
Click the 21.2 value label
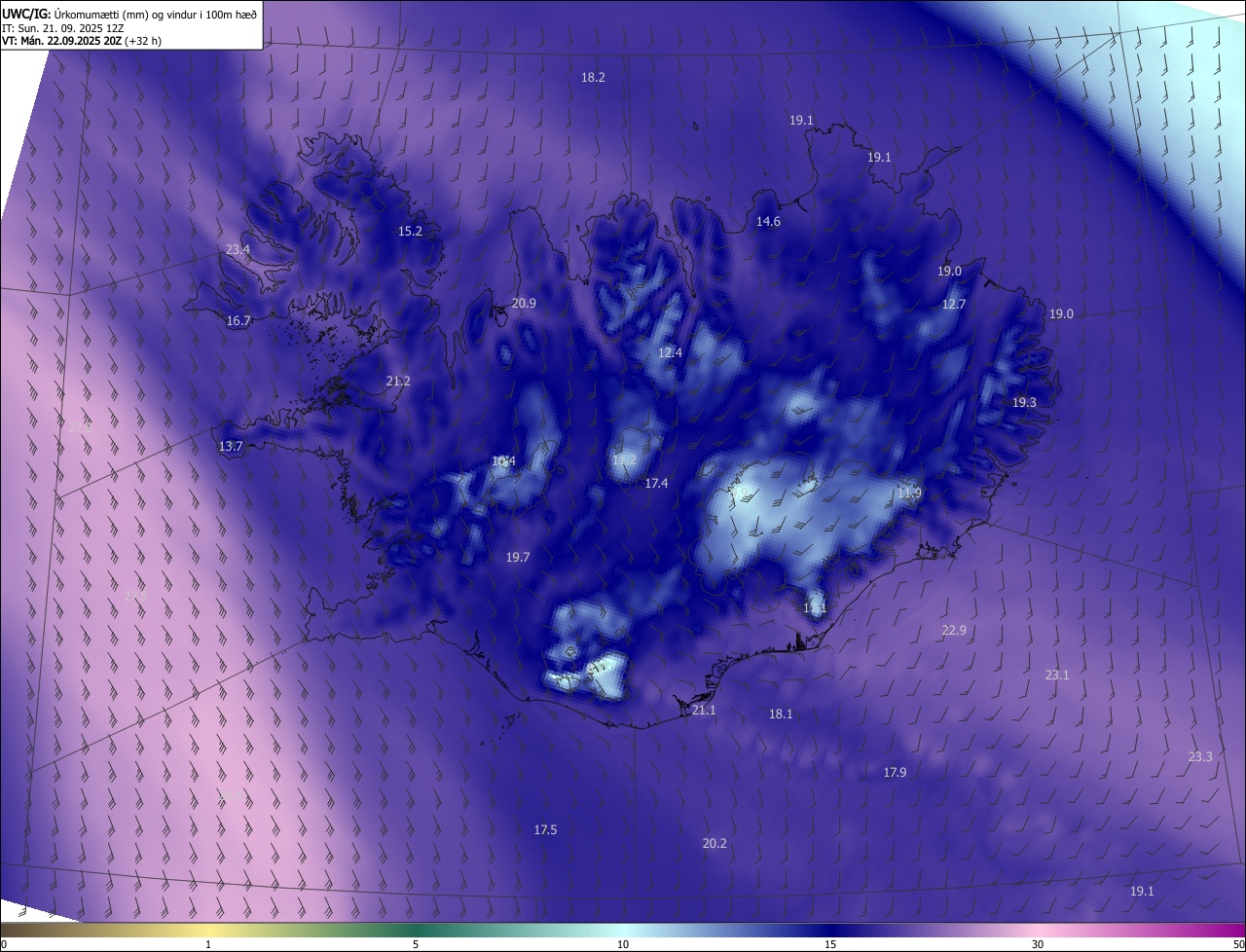click(398, 382)
